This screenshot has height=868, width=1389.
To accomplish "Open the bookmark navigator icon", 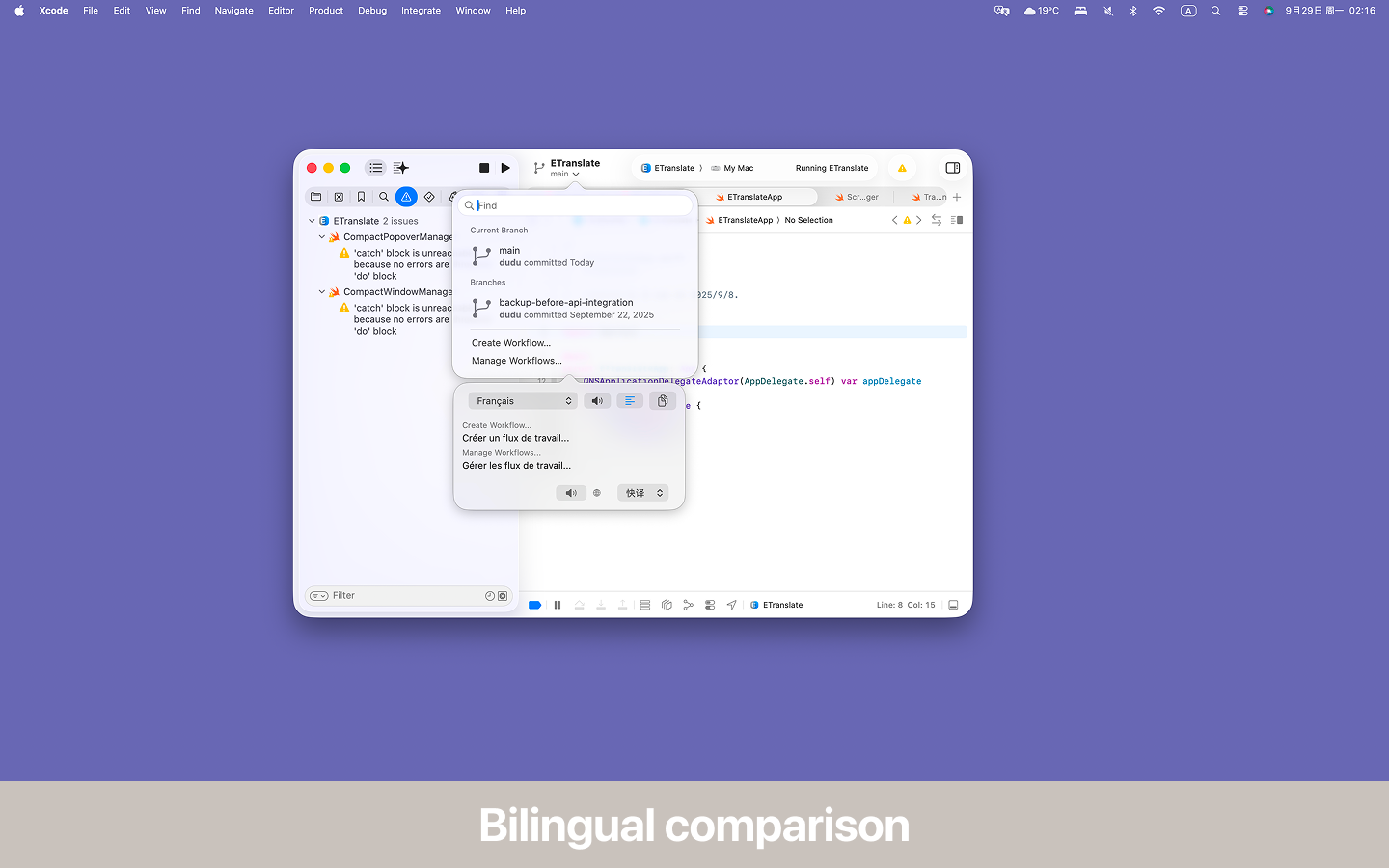I will (361, 197).
